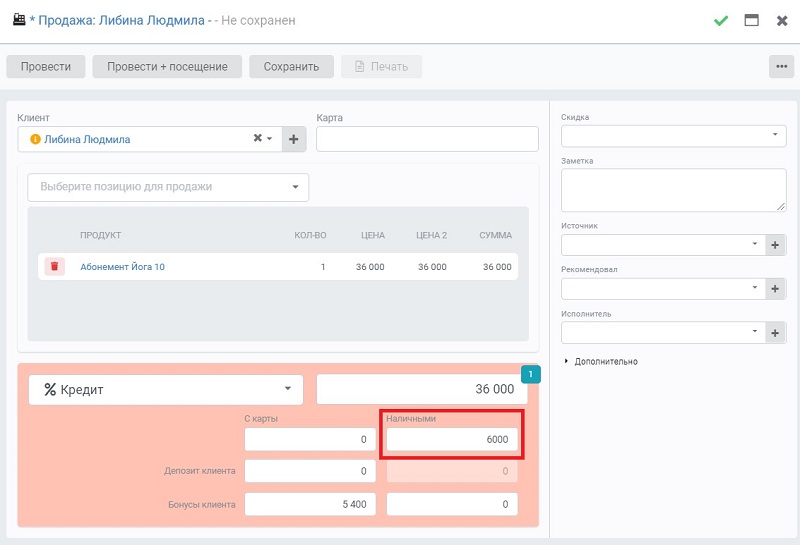Click quantity cell 1 of Абонемент Йога
Viewport: 800px width, 545px height.
tap(323, 267)
